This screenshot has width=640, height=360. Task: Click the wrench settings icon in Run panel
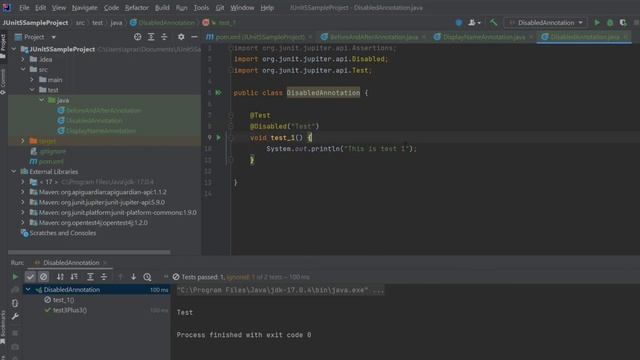pyautogui.click(x=15, y=316)
